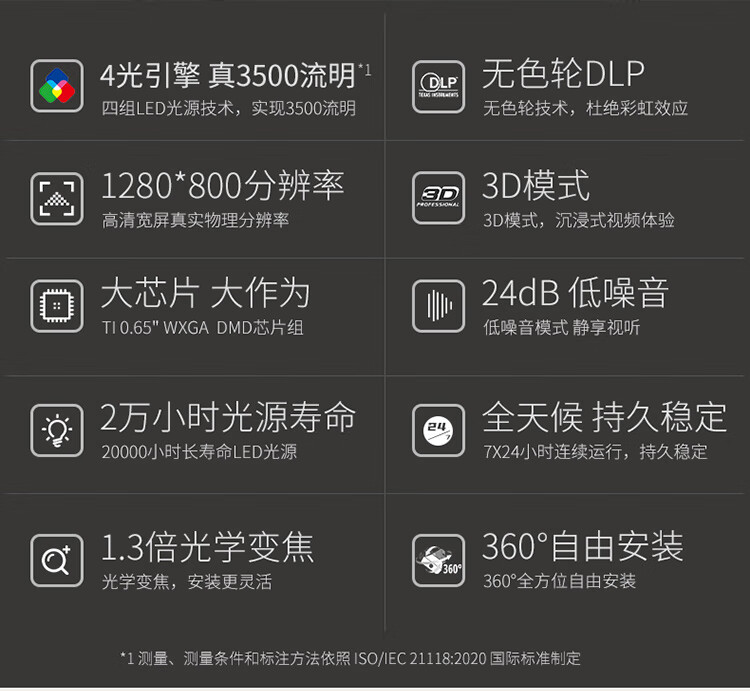The height and width of the screenshot is (691, 750).
Task: Click the four-color LED light engine icon
Action: (57, 86)
